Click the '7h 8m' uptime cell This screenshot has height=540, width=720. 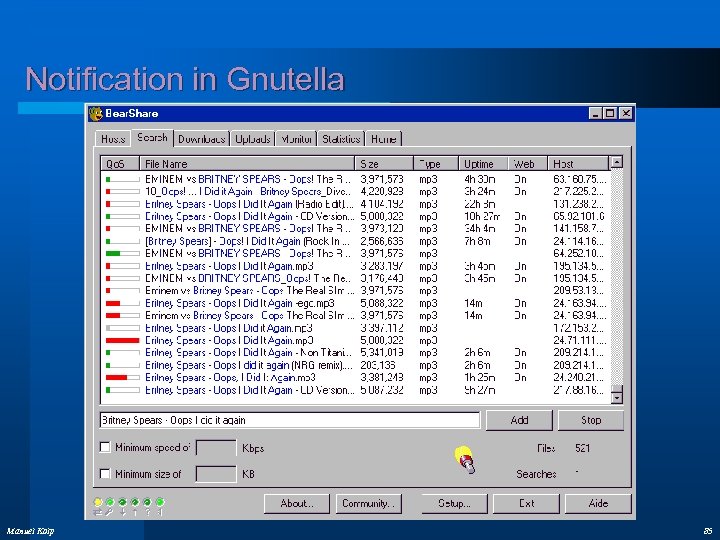(477, 241)
